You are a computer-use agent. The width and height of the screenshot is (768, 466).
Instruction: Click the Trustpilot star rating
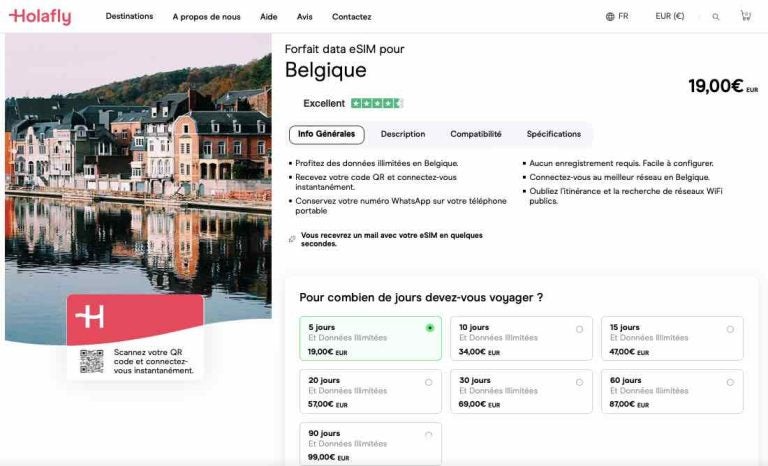tap(376, 103)
